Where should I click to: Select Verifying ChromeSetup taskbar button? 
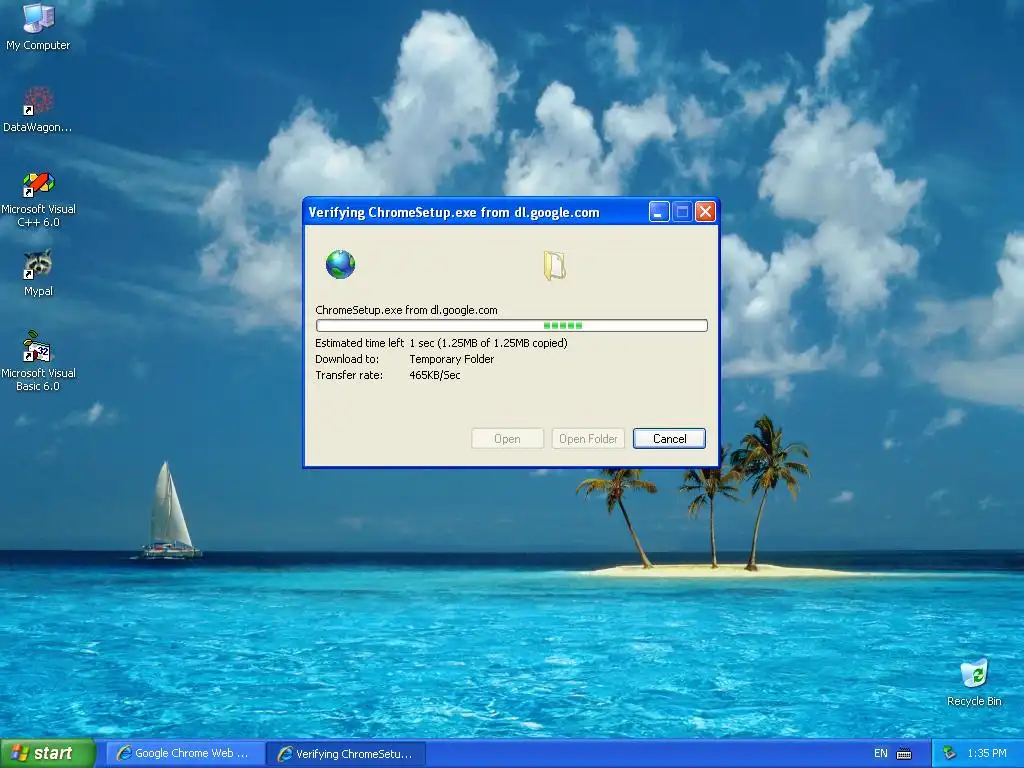[x=347, y=754]
